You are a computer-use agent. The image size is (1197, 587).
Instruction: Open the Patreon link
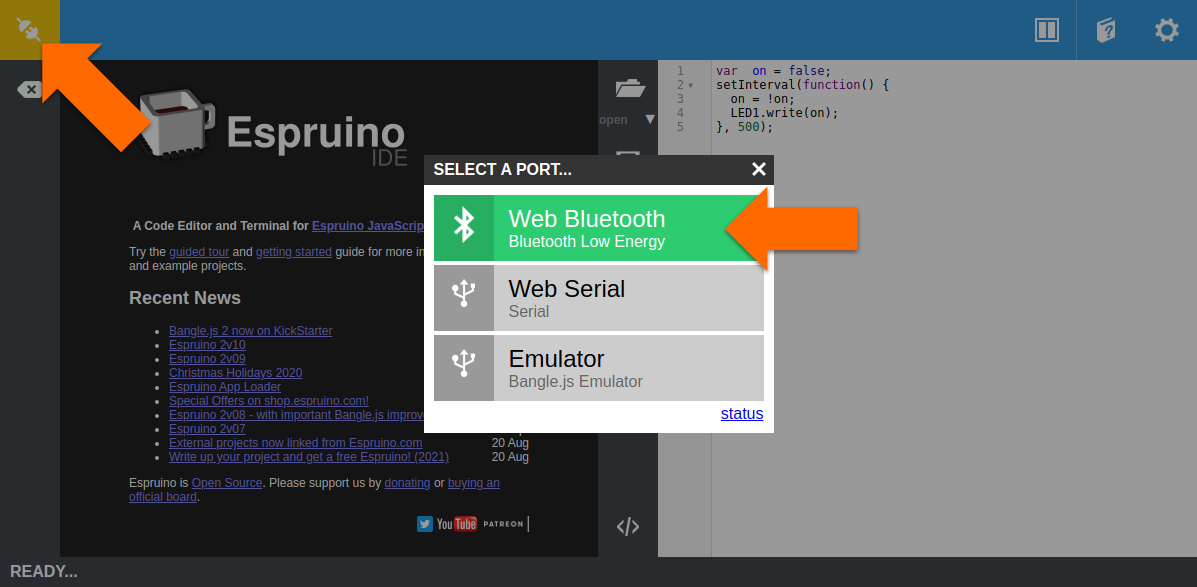503,524
